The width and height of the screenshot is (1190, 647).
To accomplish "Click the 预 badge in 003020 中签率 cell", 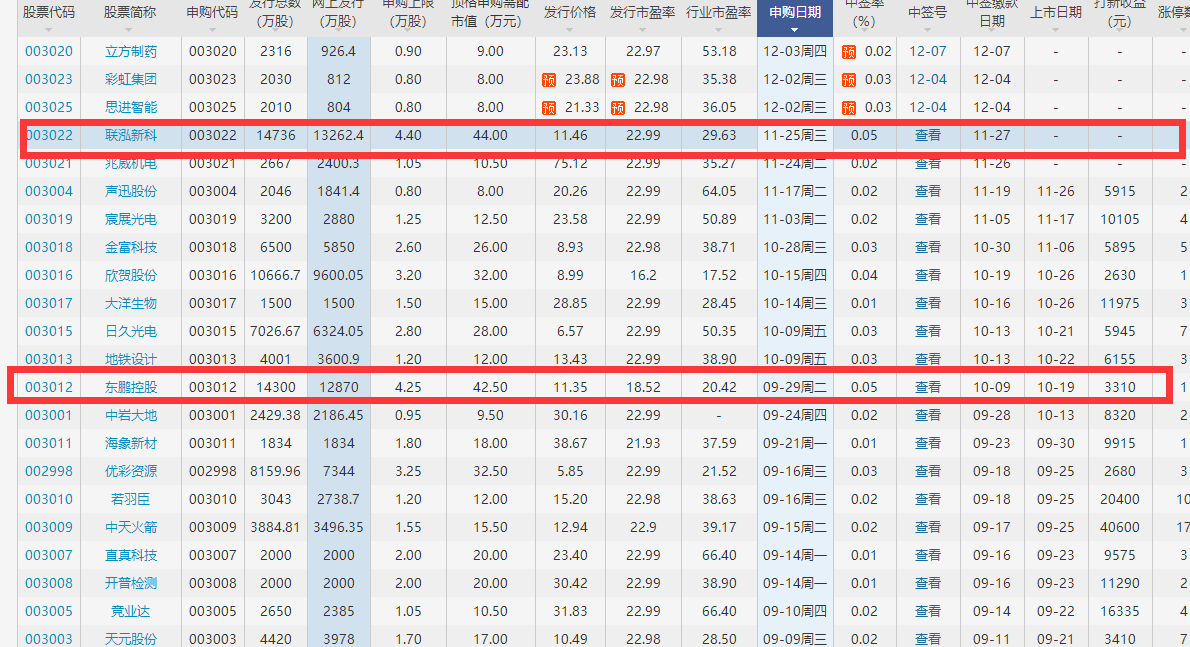I will tap(848, 52).
